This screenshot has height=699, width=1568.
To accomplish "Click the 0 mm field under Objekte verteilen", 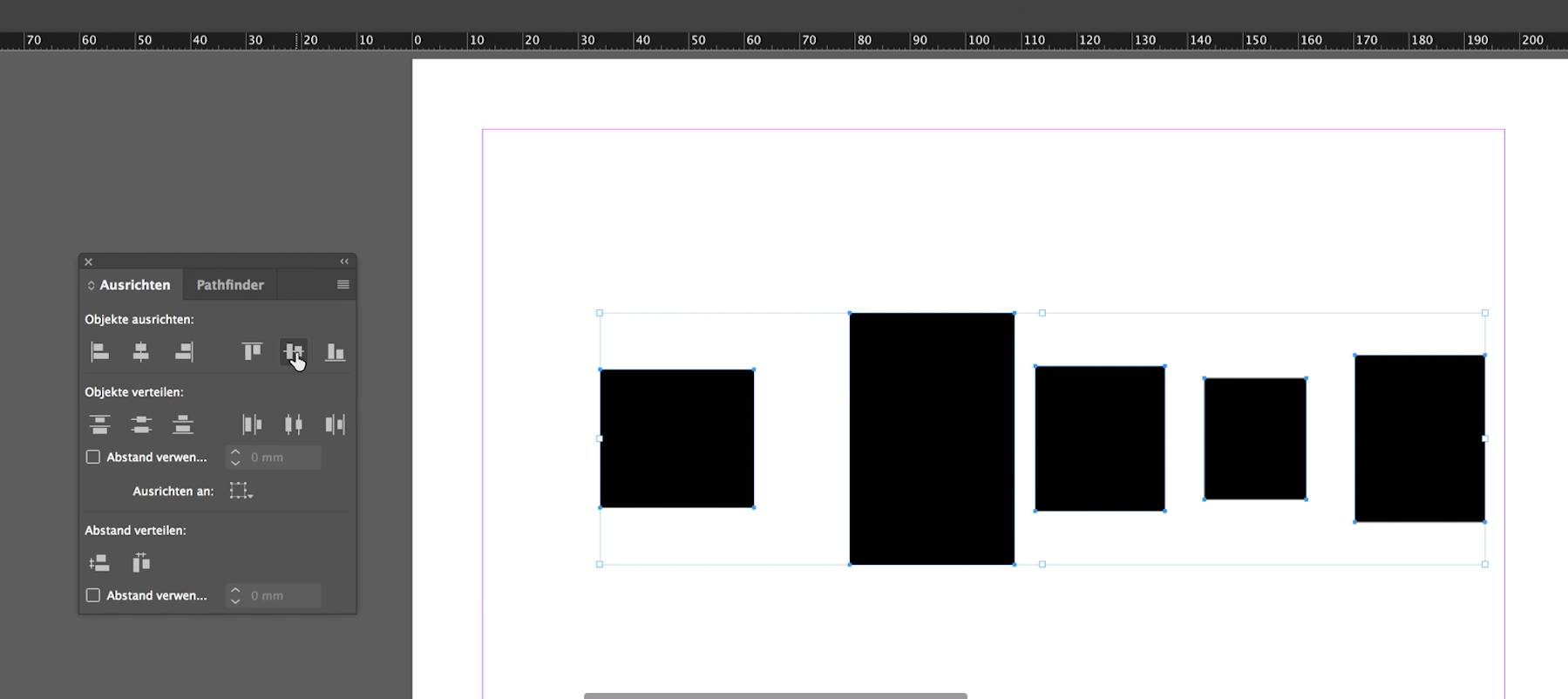I will (283, 457).
